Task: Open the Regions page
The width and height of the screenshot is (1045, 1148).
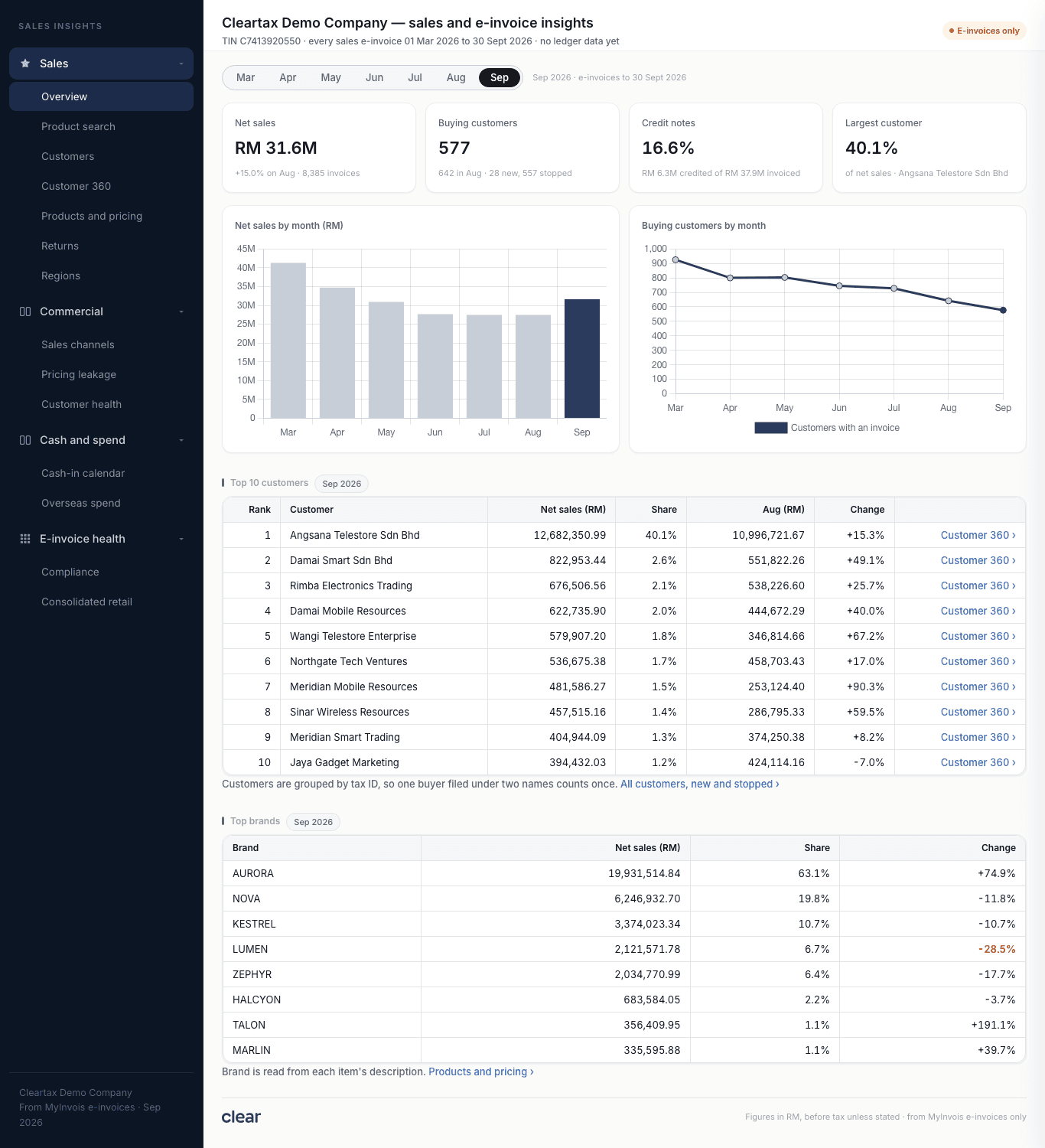Action: pos(101,276)
